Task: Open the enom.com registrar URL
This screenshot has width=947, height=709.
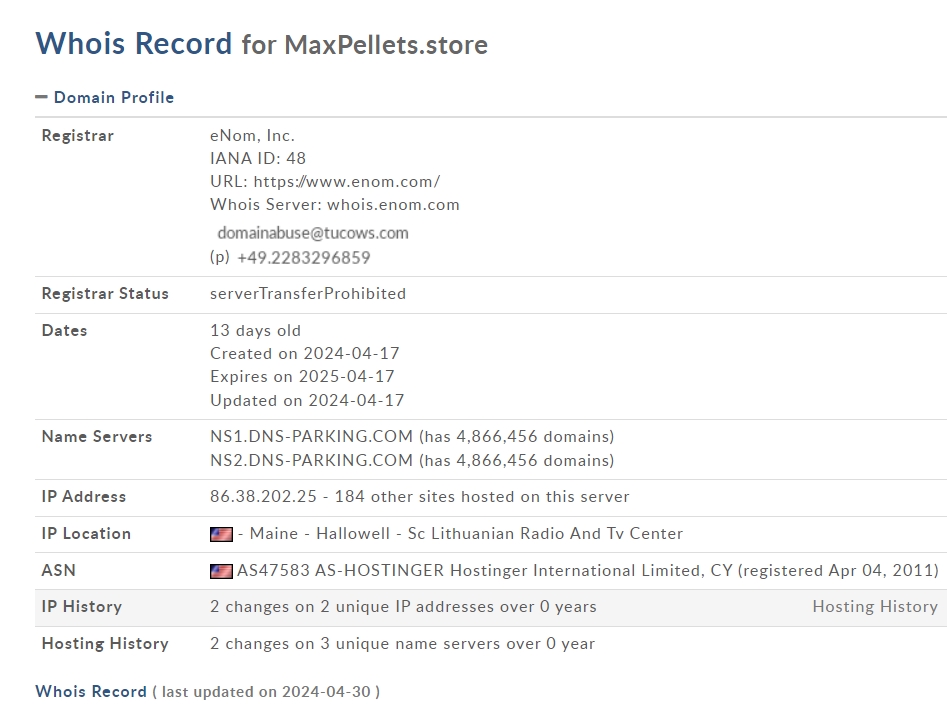Action: 347,182
